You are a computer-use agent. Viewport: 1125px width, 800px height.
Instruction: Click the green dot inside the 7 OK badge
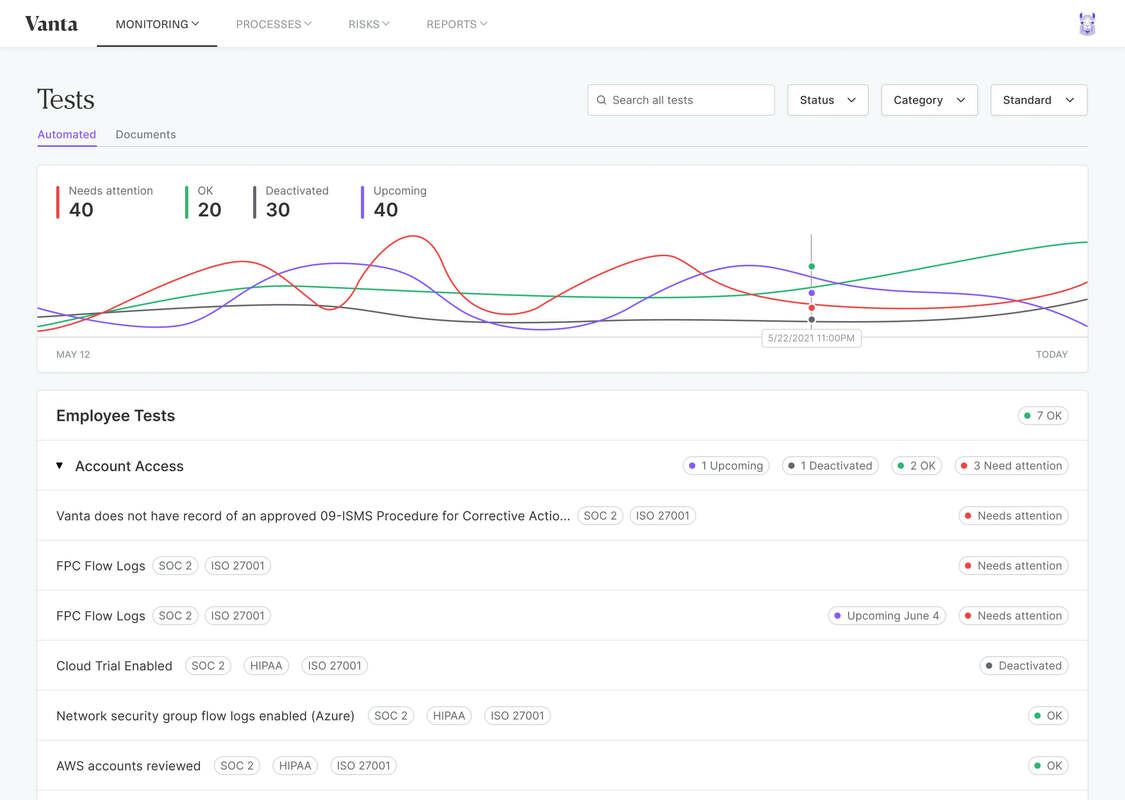[1027, 415]
